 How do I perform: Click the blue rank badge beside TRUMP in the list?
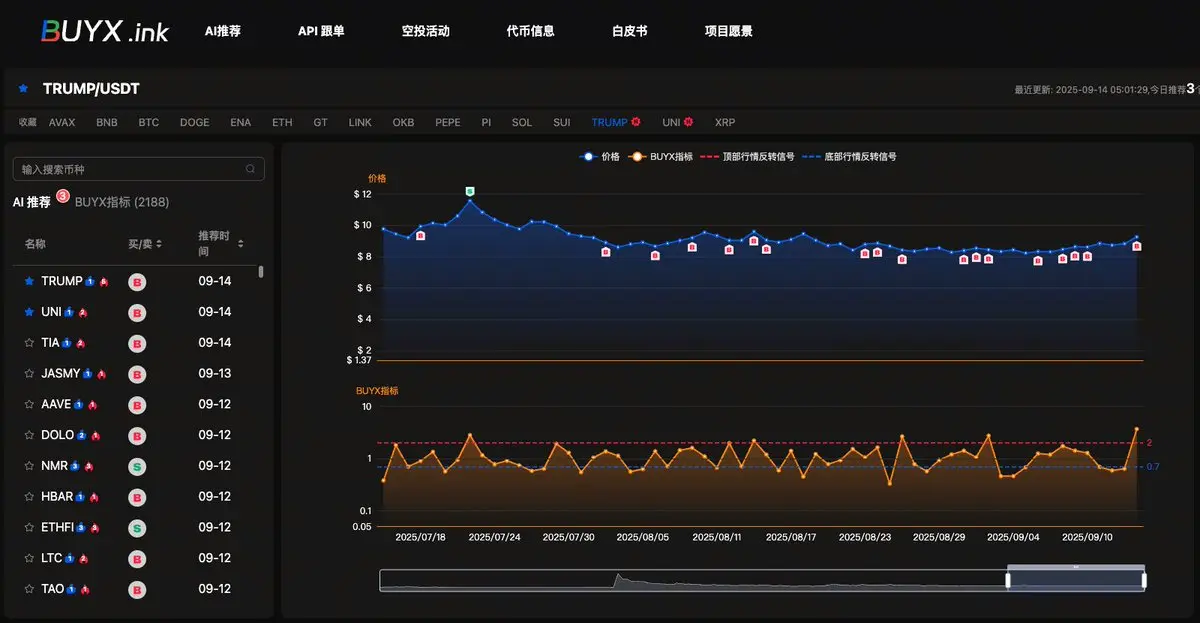point(90,282)
